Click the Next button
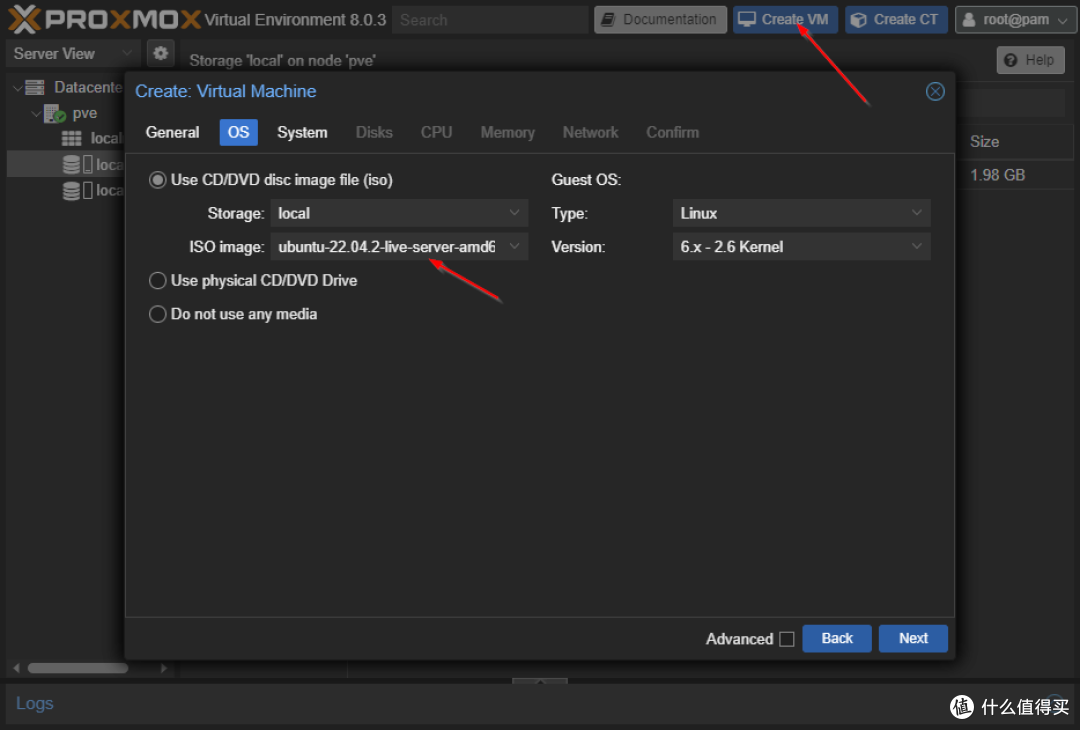The width and height of the screenshot is (1080, 730). [x=913, y=638]
